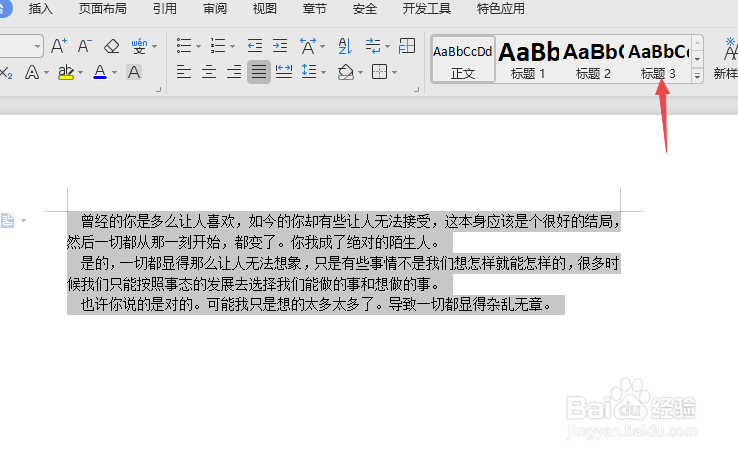Screen dimensions: 738x457
Task: Apply the 标题 3 style
Action: 658,59
